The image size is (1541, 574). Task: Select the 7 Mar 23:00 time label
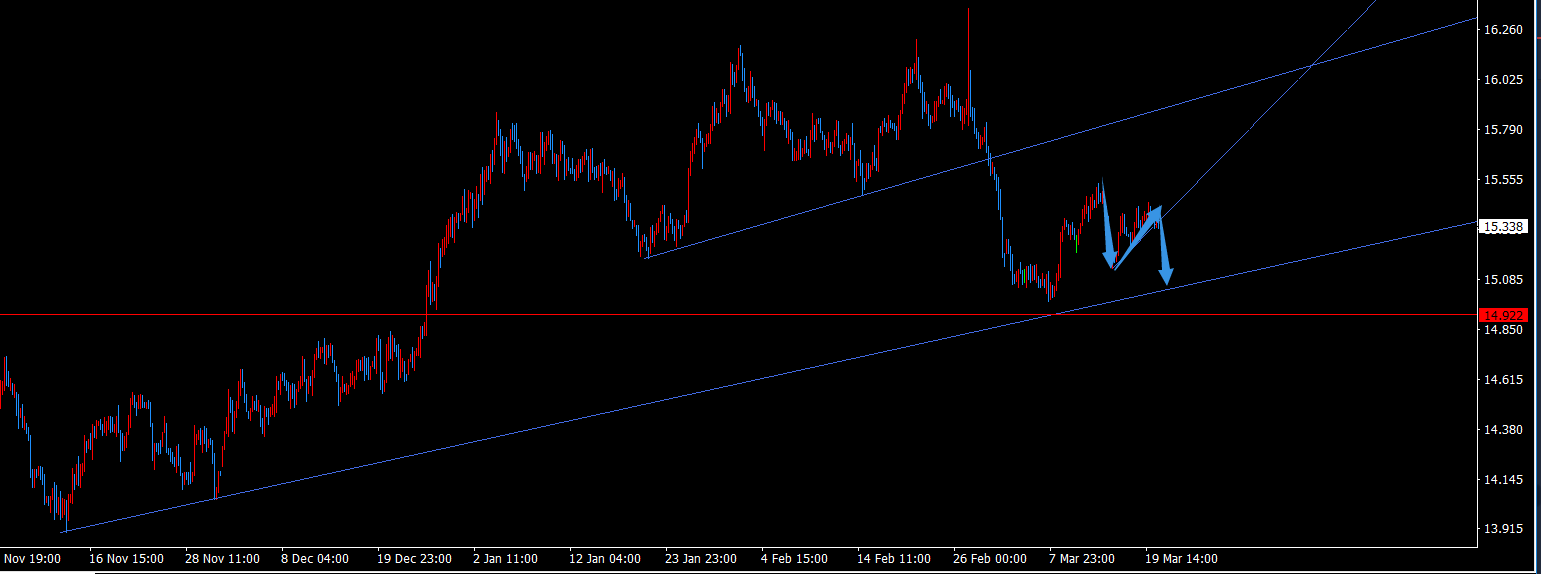click(1083, 559)
